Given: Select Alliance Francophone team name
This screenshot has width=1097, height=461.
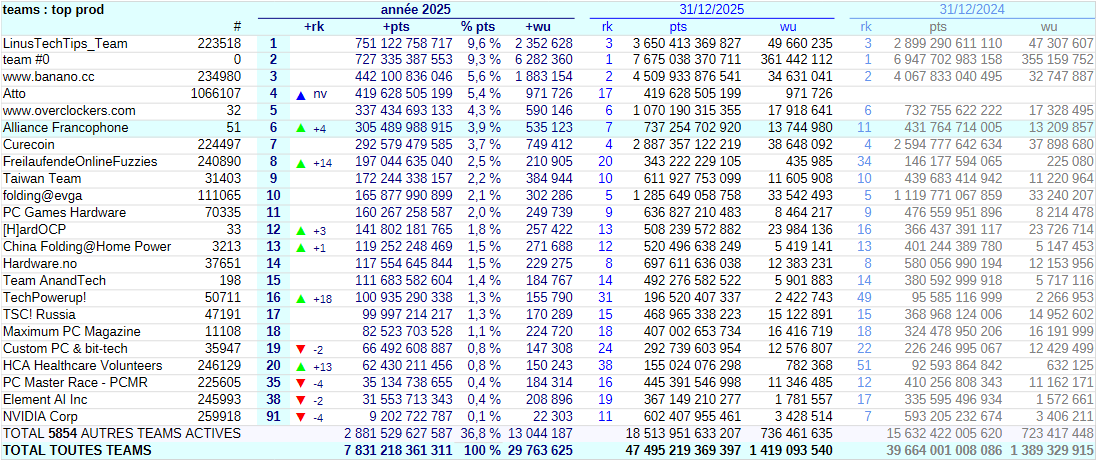Looking at the screenshot, I should point(66,128).
